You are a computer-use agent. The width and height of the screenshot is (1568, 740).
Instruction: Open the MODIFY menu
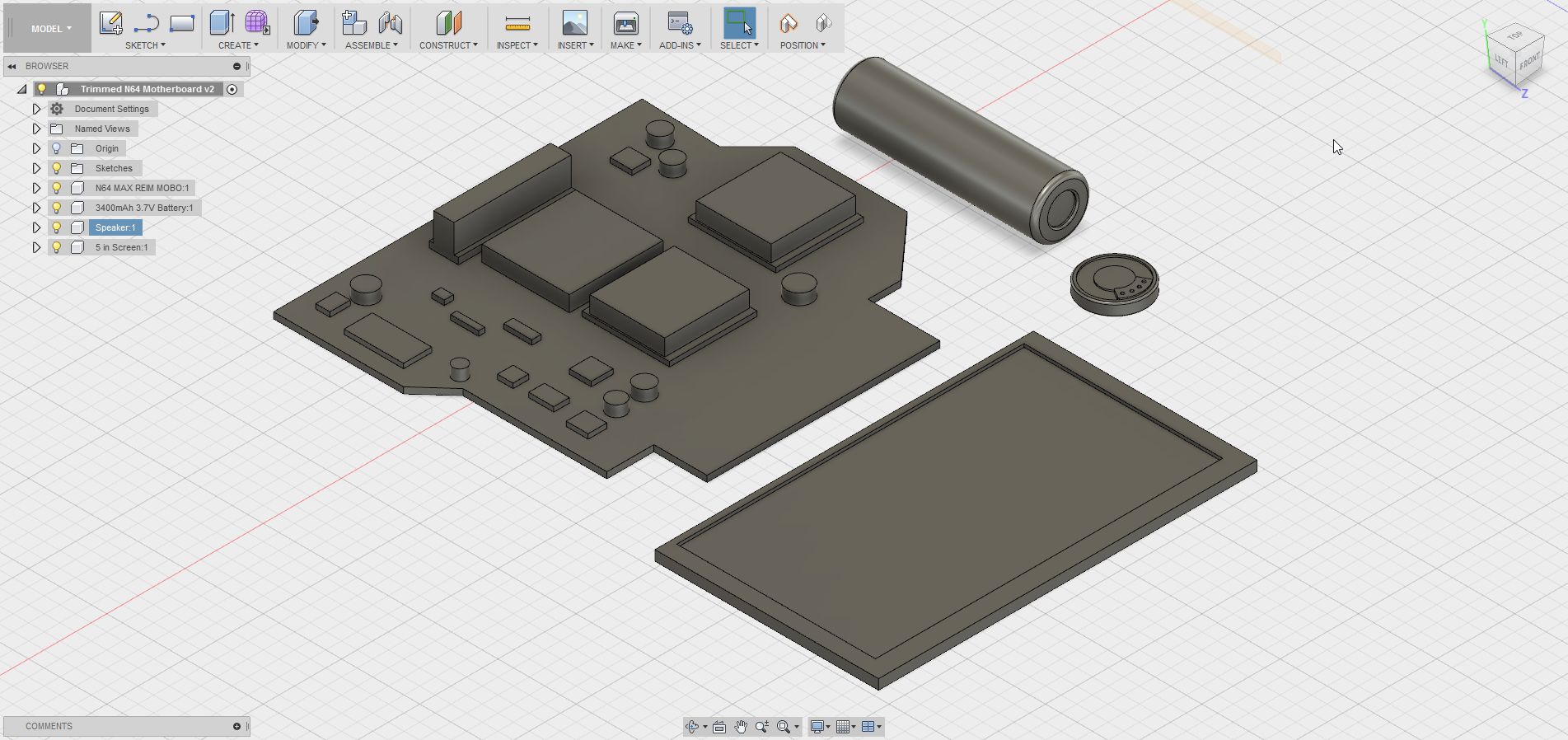306,45
